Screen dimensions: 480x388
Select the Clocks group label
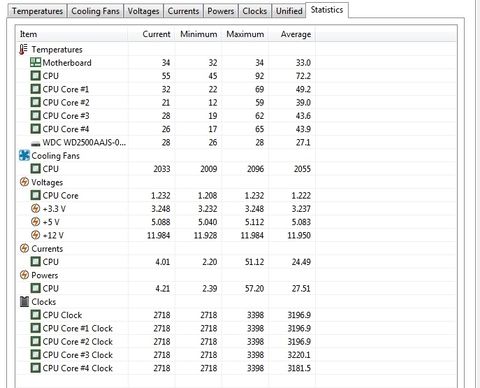[x=44, y=302]
